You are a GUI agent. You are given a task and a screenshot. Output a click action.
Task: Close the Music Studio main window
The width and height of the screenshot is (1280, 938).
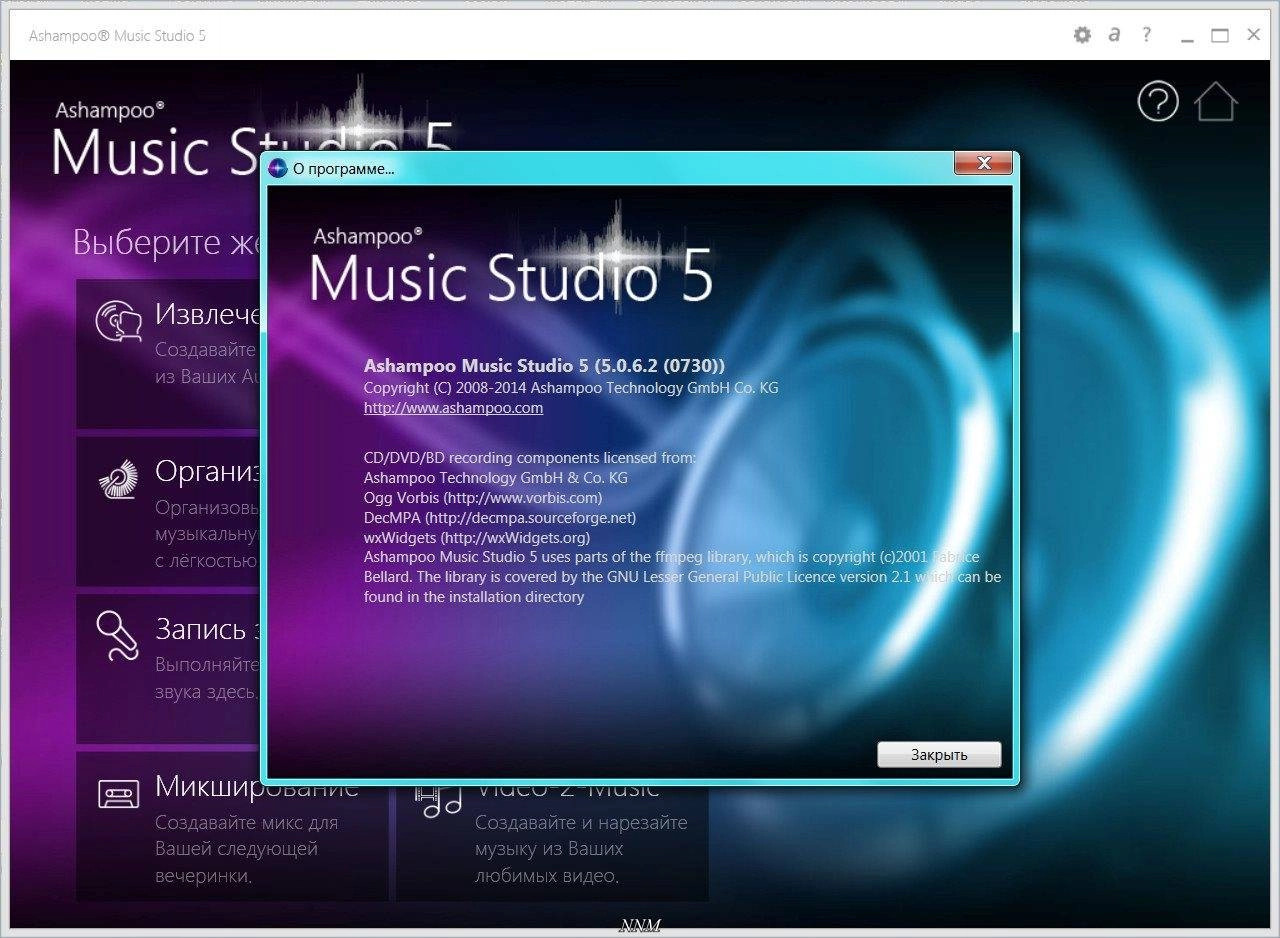pos(1253,35)
